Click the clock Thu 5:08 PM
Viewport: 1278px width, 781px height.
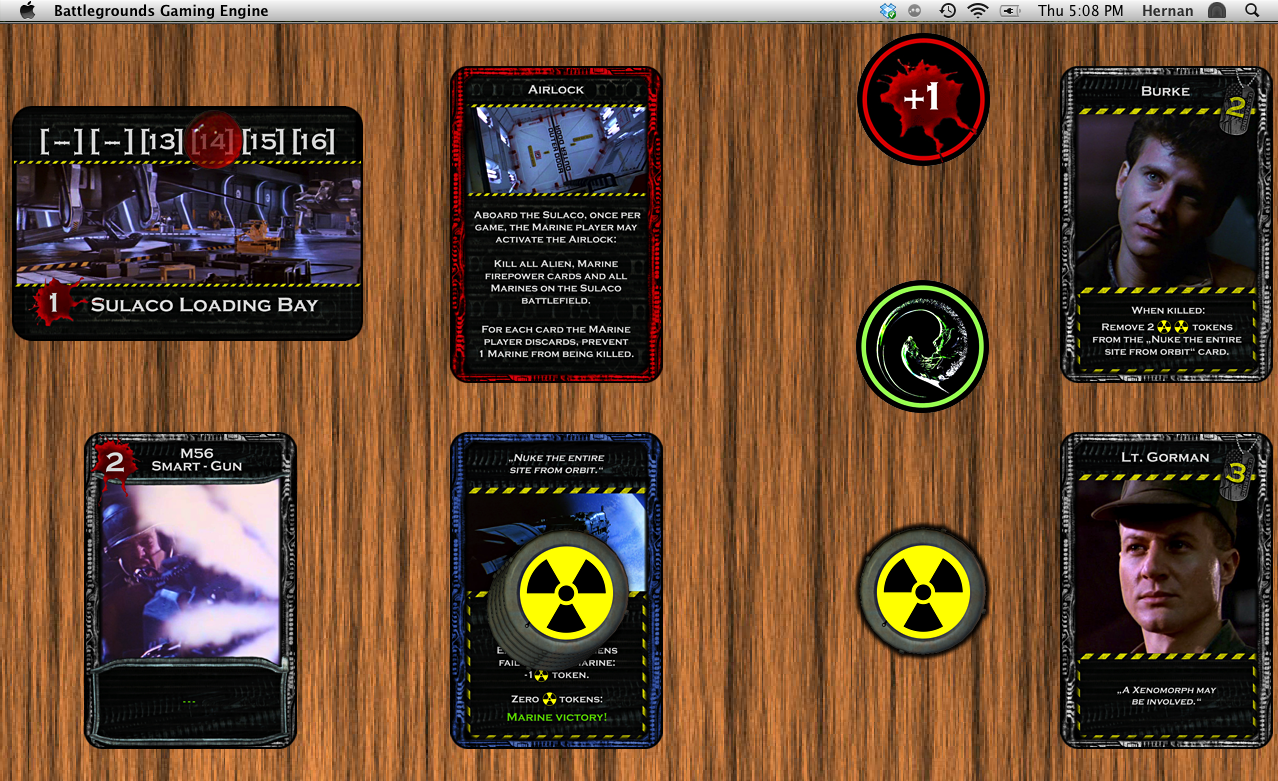pos(1082,11)
